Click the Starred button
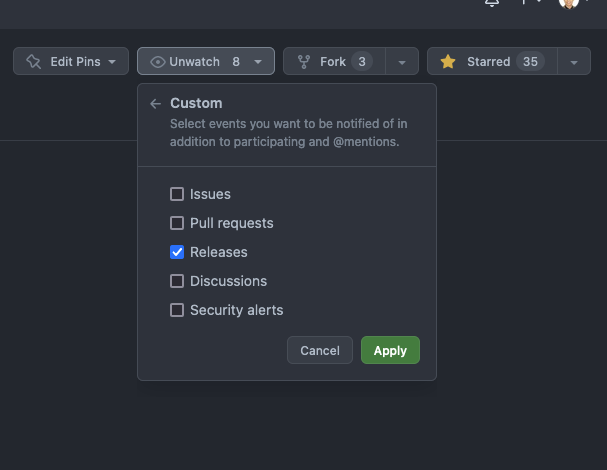Viewport: 607px width, 470px height. coord(492,61)
